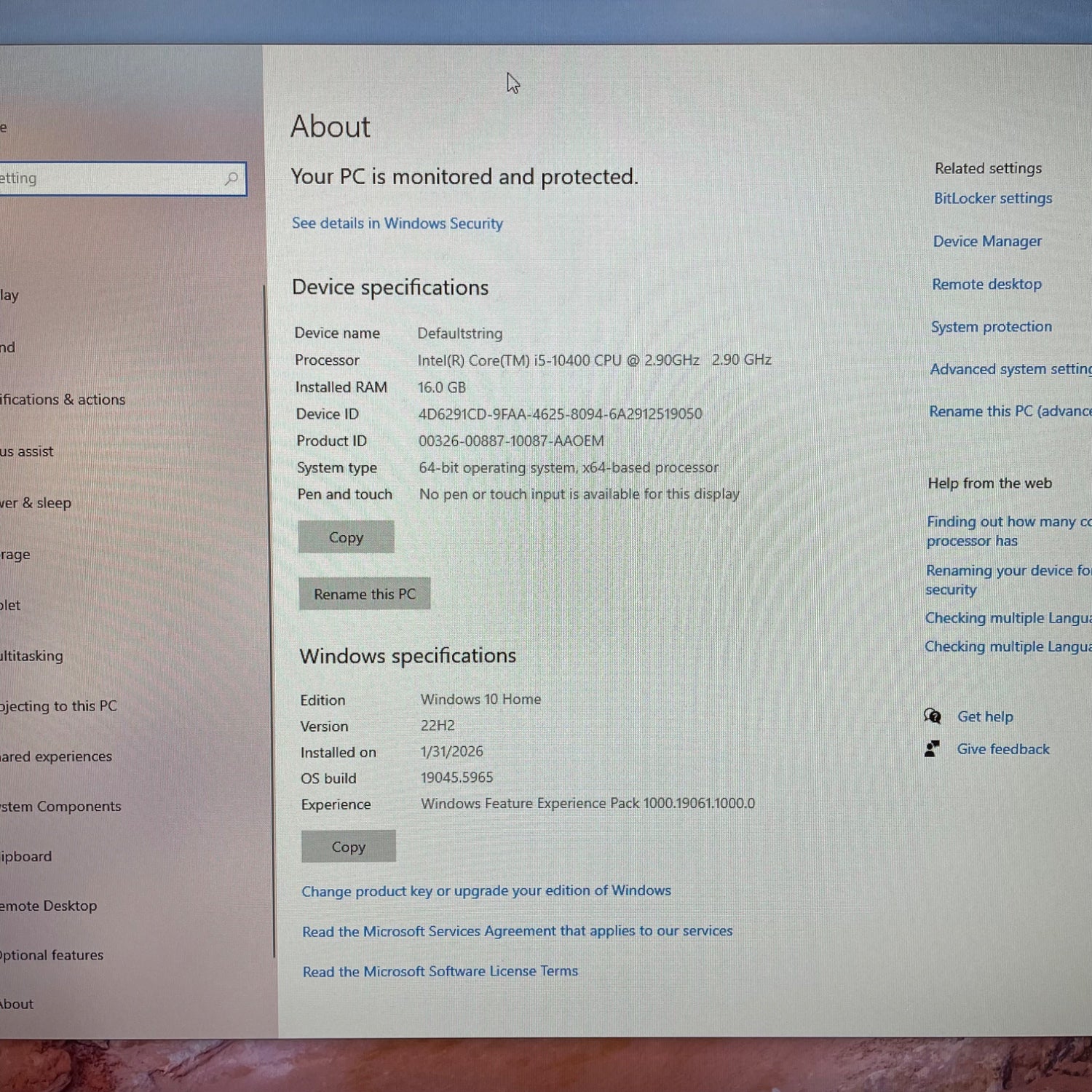Open System Components in the sidebar
The width and height of the screenshot is (1092, 1092).
click(60, 806)
